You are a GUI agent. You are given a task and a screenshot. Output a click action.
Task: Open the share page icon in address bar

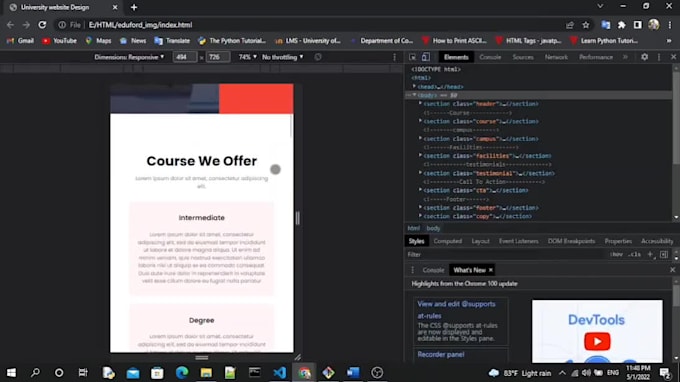click(x=570, y=25)
